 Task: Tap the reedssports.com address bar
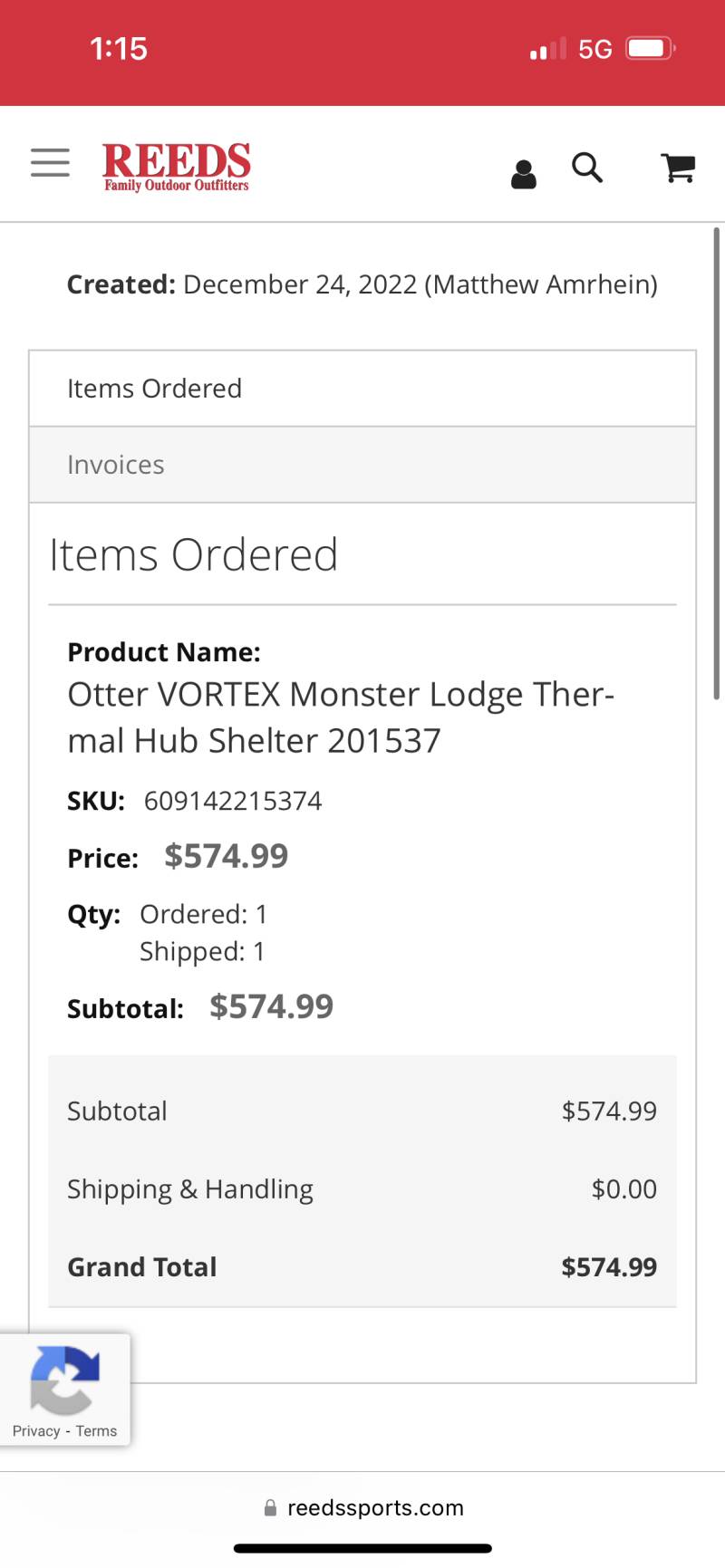click(362, 1507)
